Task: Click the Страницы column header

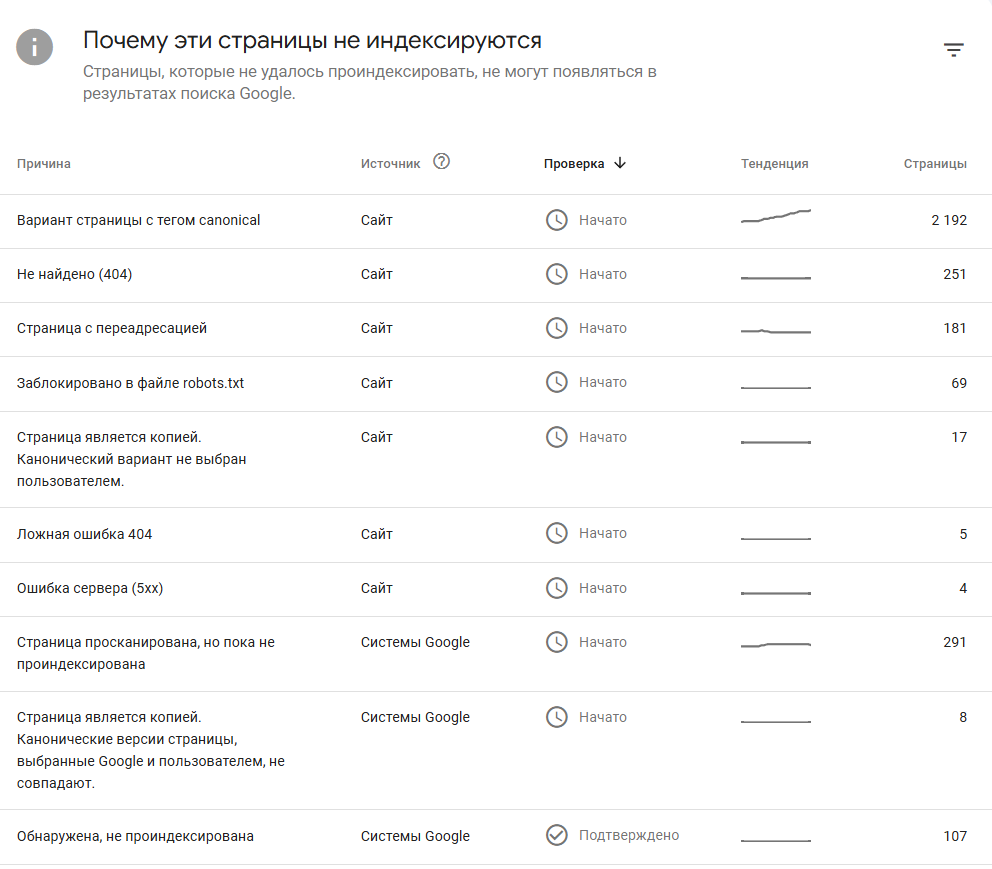Action: click(x=935, y=164)
